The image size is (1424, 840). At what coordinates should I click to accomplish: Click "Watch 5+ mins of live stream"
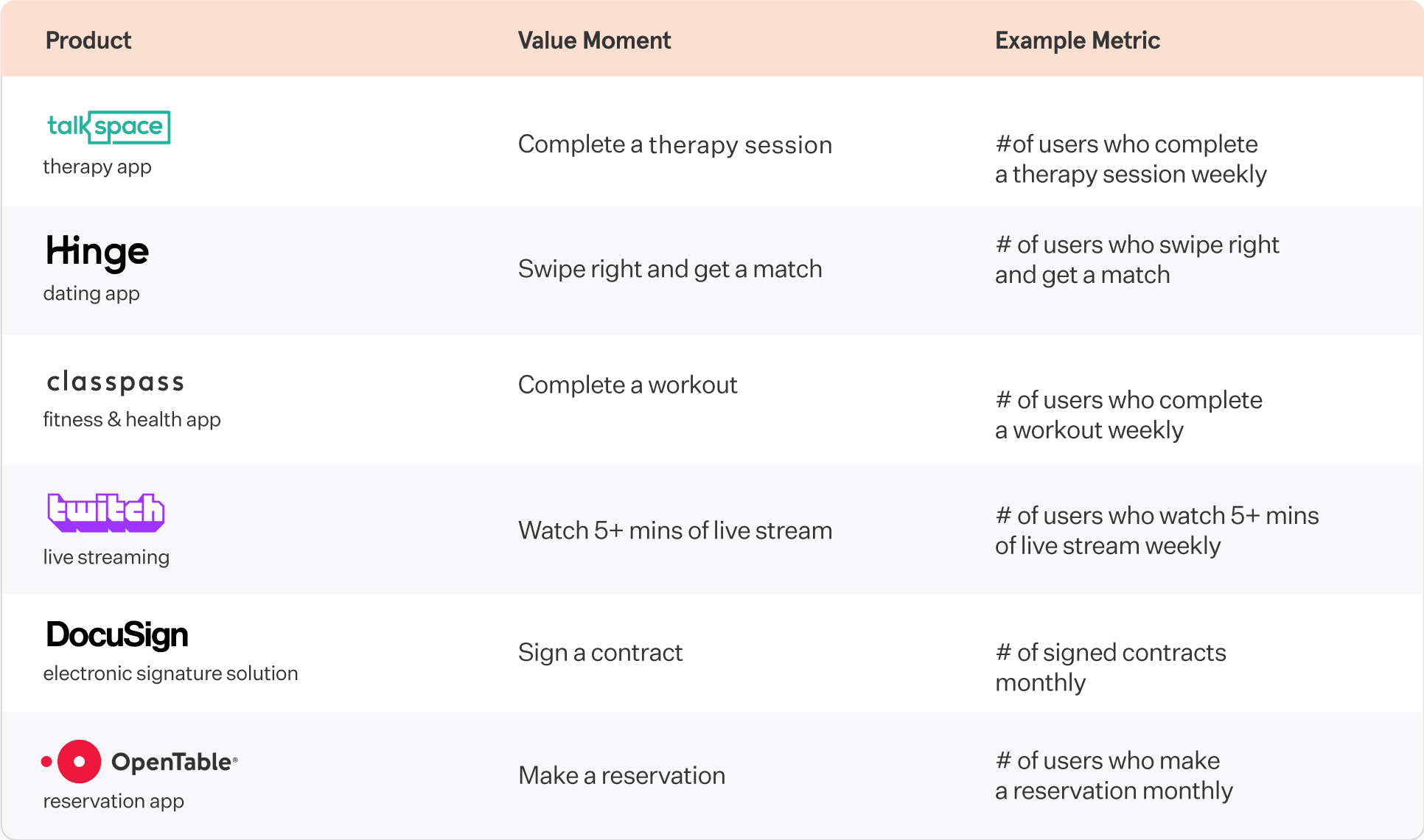[675, 531]
